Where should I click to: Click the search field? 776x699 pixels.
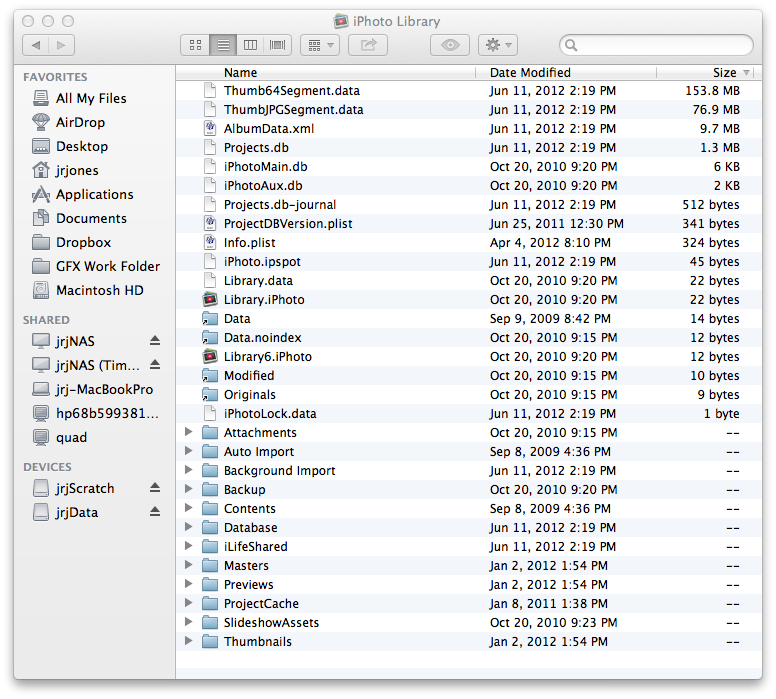[x=656, y=46]
